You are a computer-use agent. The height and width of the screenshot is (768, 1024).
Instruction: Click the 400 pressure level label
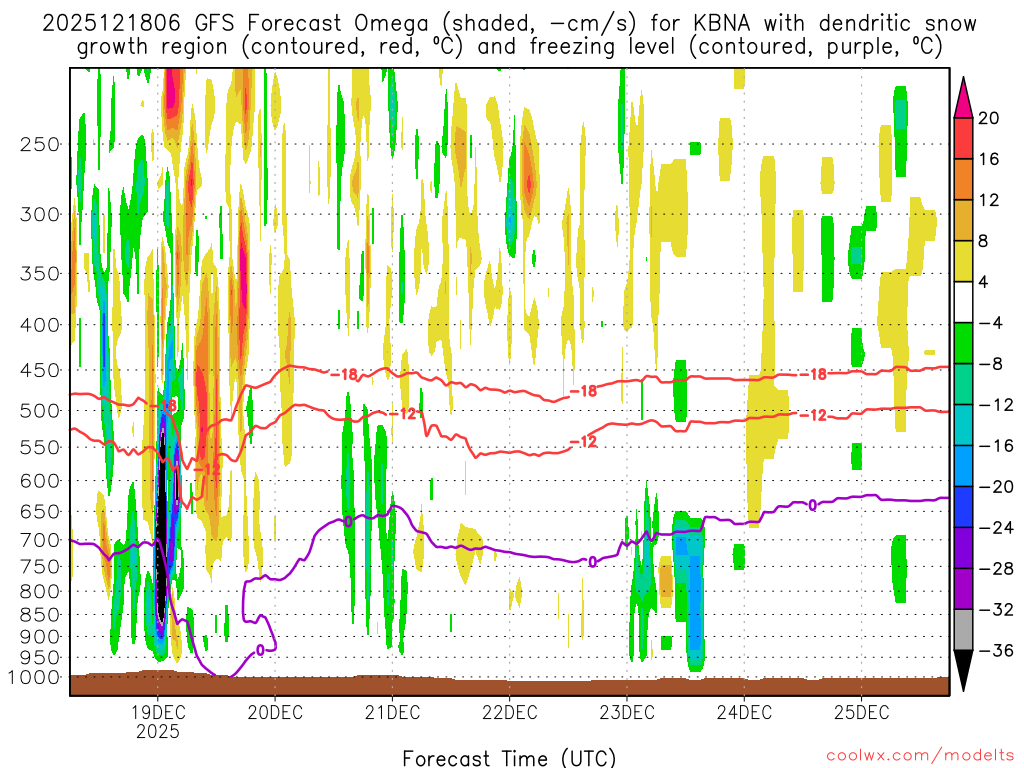tap(40, 325)
